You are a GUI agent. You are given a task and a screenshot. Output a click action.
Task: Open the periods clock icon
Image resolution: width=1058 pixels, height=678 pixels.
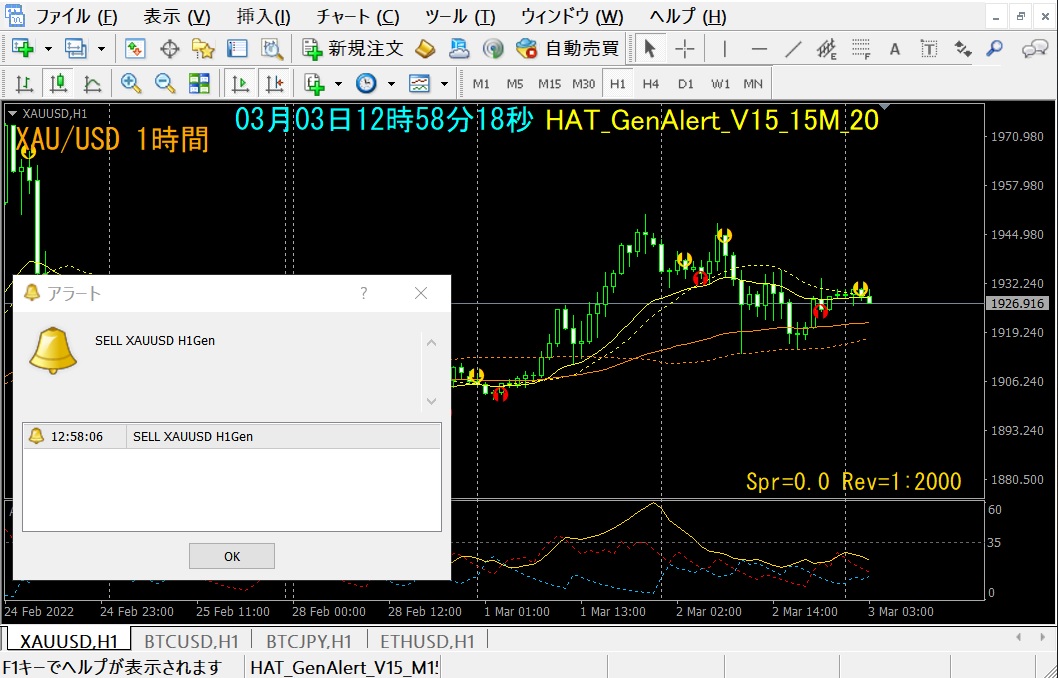366,84
